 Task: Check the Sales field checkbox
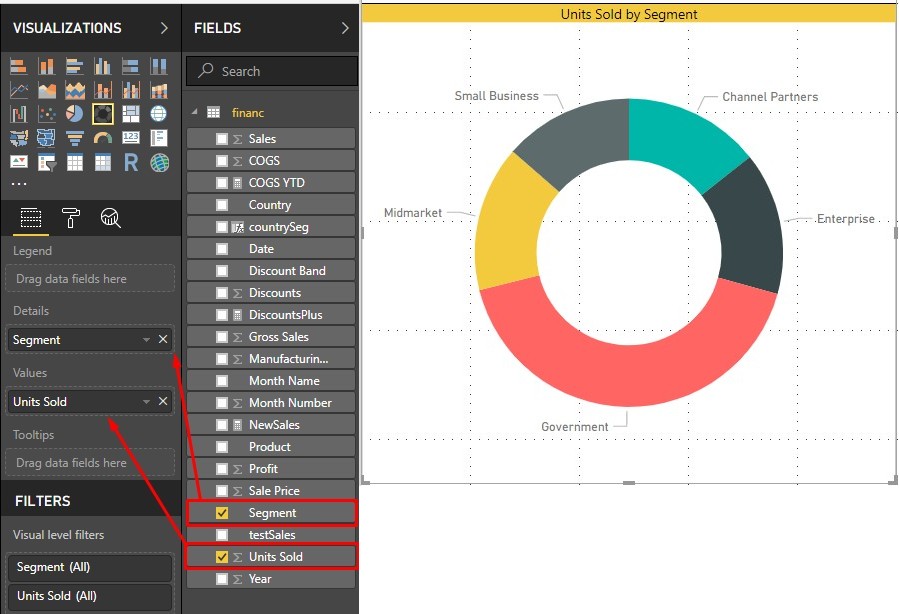[x=222, y=139]
